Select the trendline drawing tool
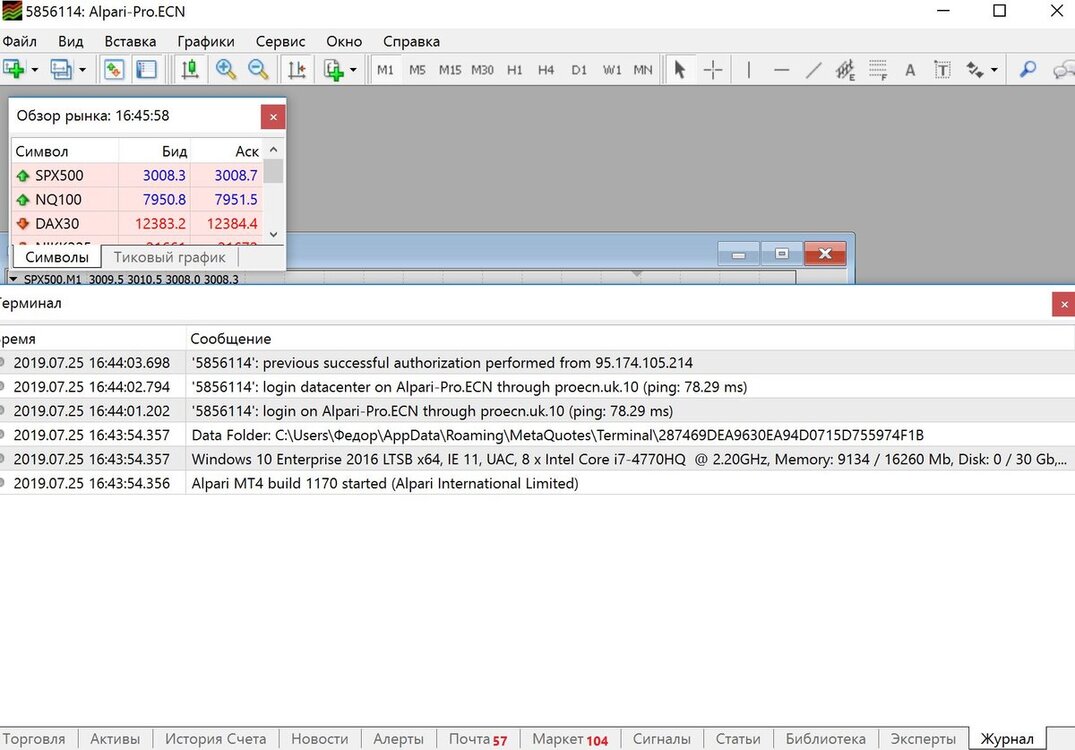 click(813, 69)
